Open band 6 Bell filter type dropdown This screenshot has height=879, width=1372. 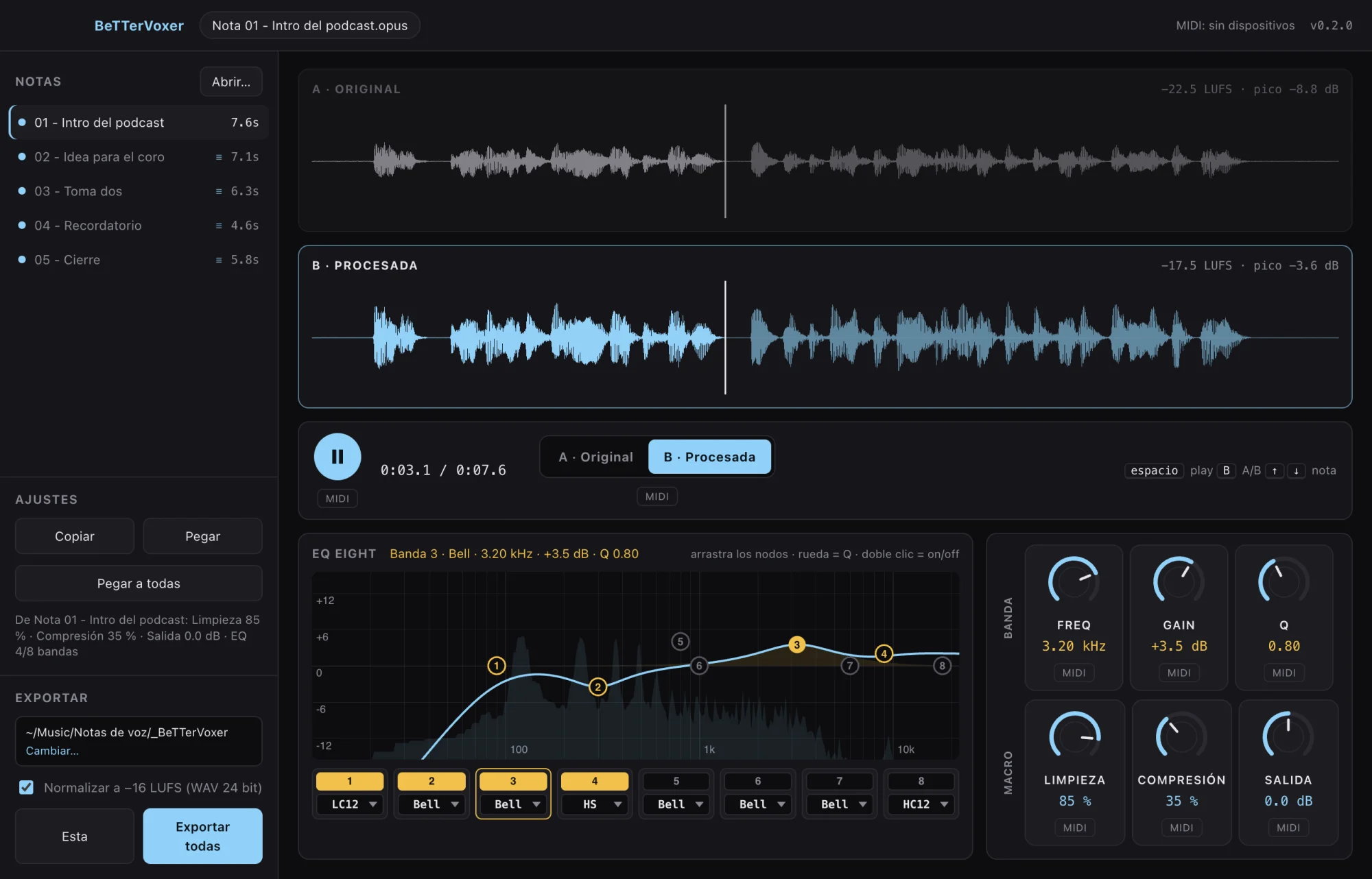(758, 804)
